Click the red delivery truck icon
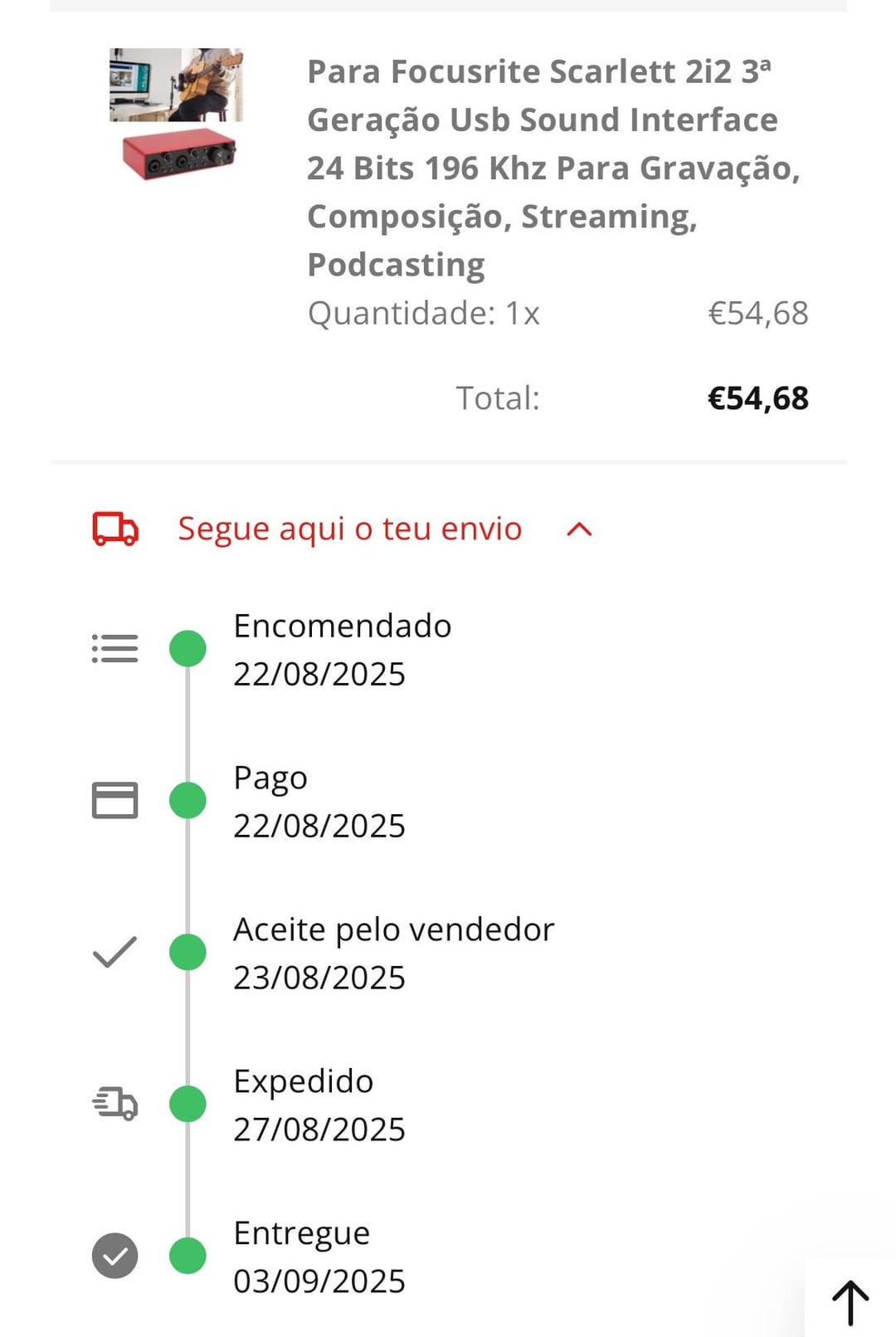The height and width of the screenshot is (1337, 896). [x=115, y=529]
